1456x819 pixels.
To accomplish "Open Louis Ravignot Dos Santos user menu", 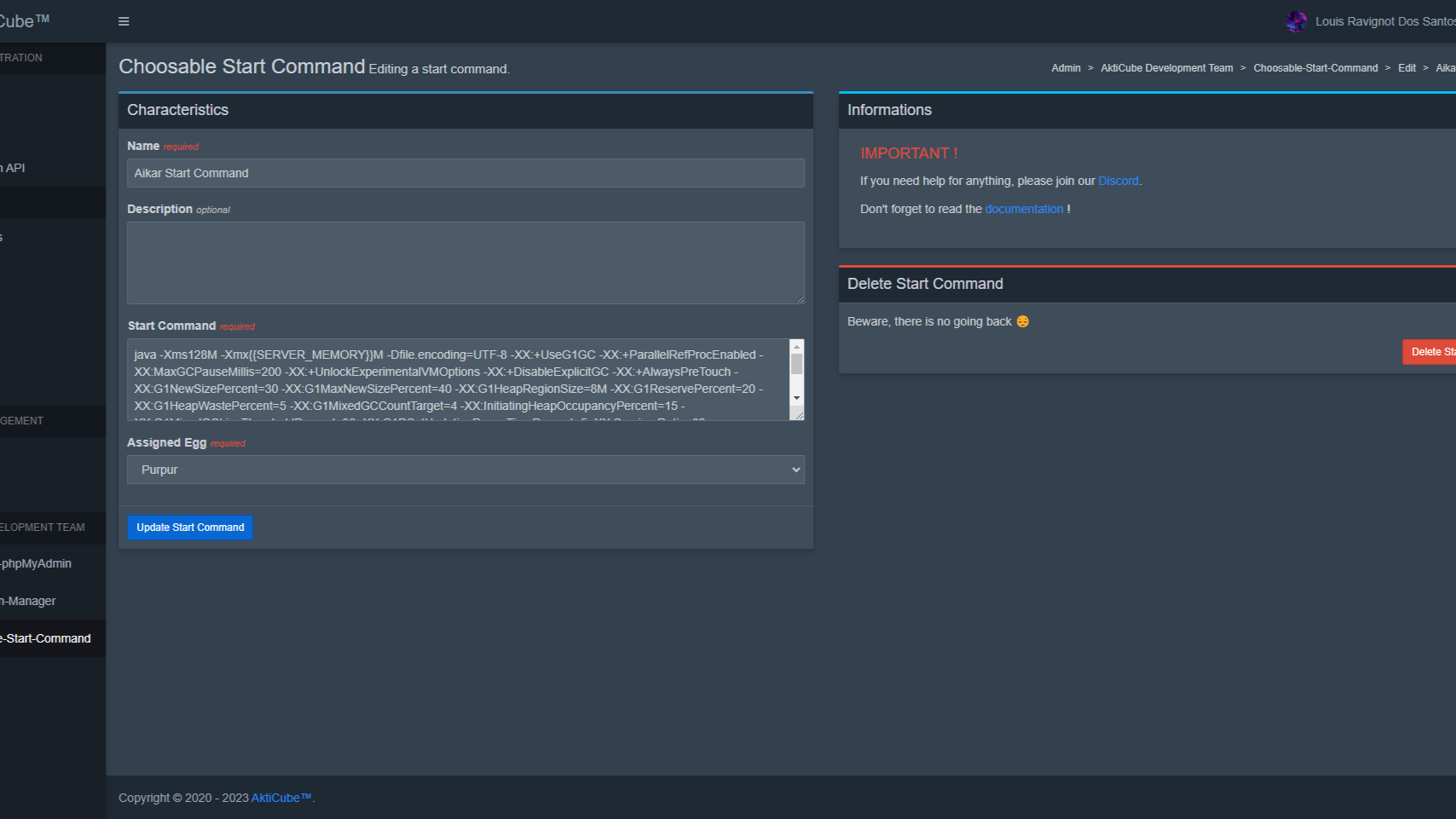I will (1384, 21).
